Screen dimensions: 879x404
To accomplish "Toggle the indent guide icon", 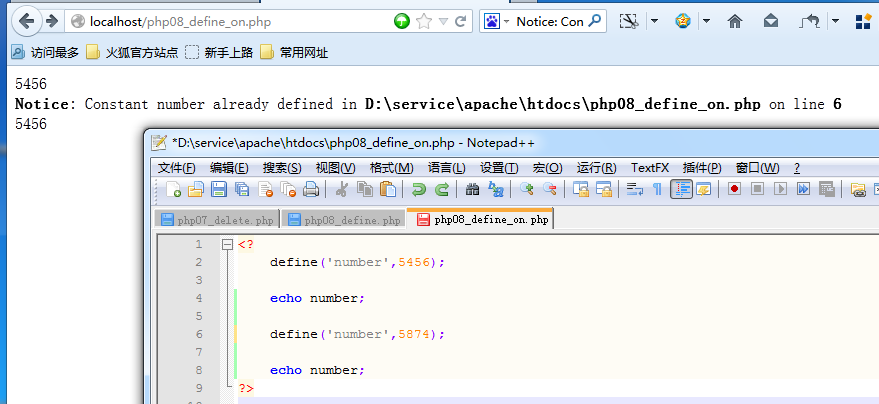I will 681,189.
